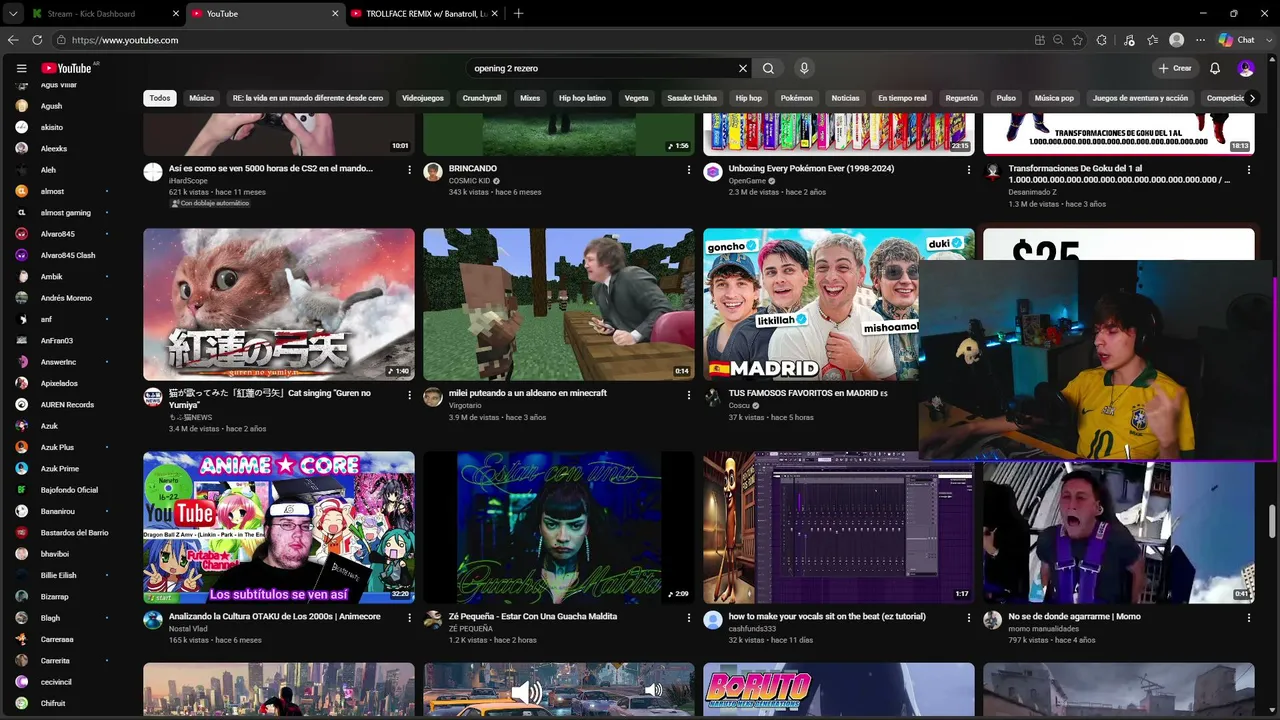The width and height of the screenshot is (1280, 720).
Task: Run search with the magnifying glass button
Action: coord(768,68)
